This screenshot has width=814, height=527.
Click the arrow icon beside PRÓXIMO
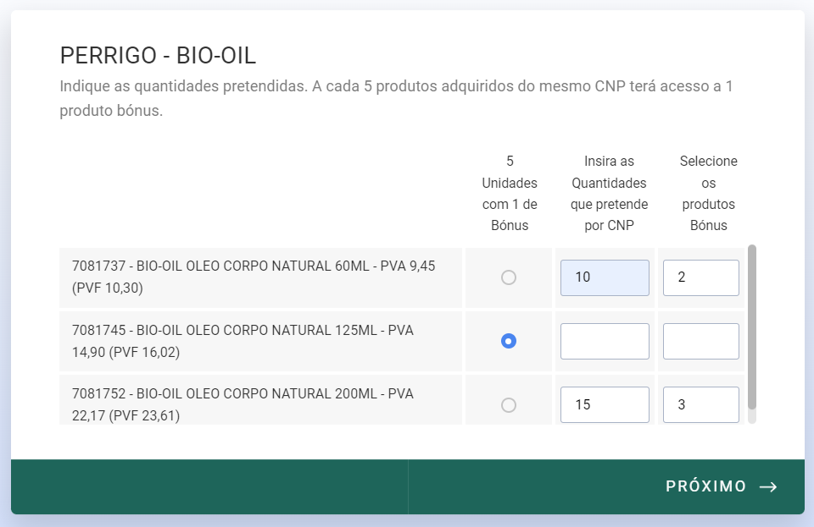coord(768,487)
